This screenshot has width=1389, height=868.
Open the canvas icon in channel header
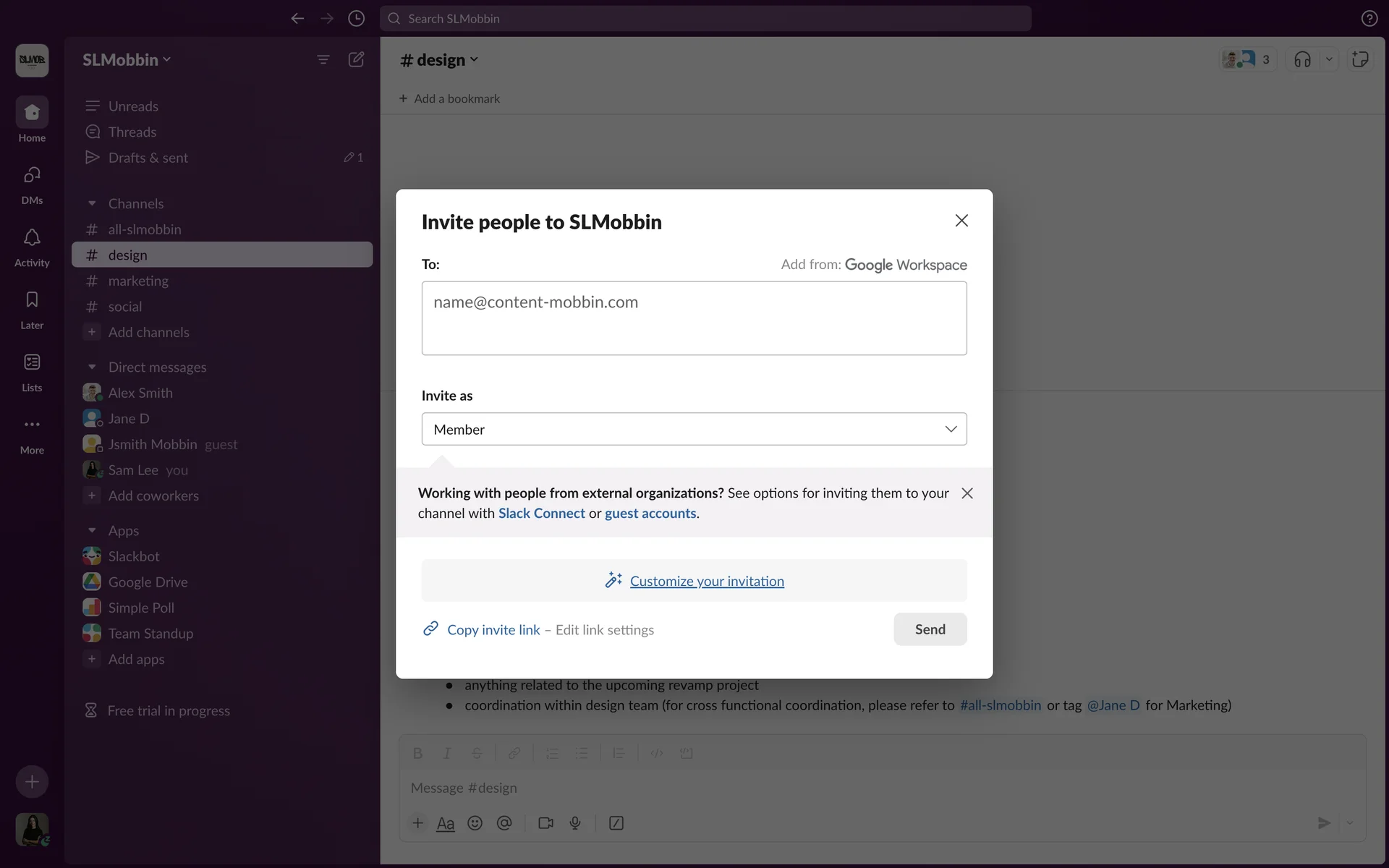coord(1360,59)
